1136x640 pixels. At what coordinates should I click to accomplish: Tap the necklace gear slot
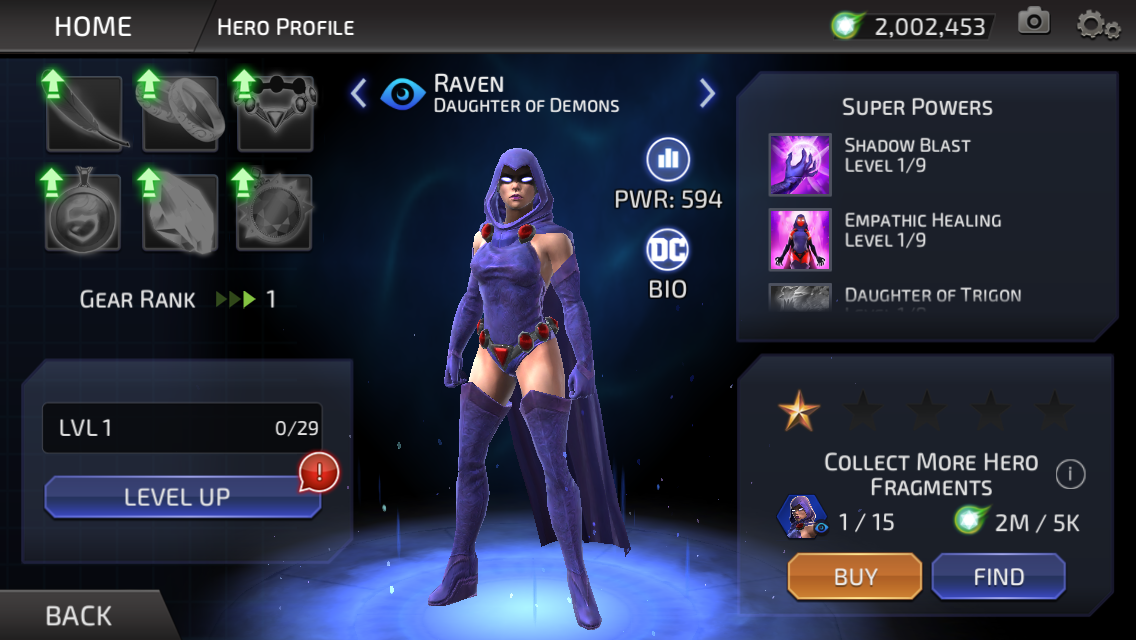(275, 113)
